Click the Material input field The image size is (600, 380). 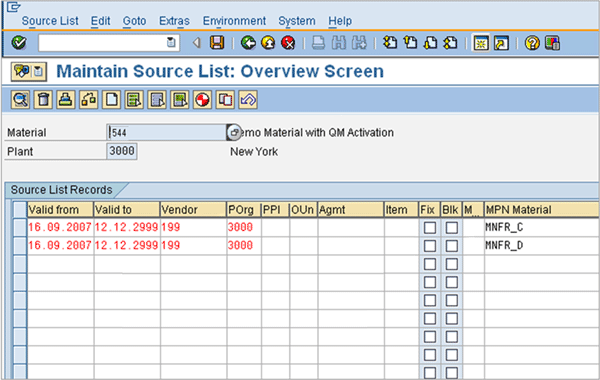(167, 132)
